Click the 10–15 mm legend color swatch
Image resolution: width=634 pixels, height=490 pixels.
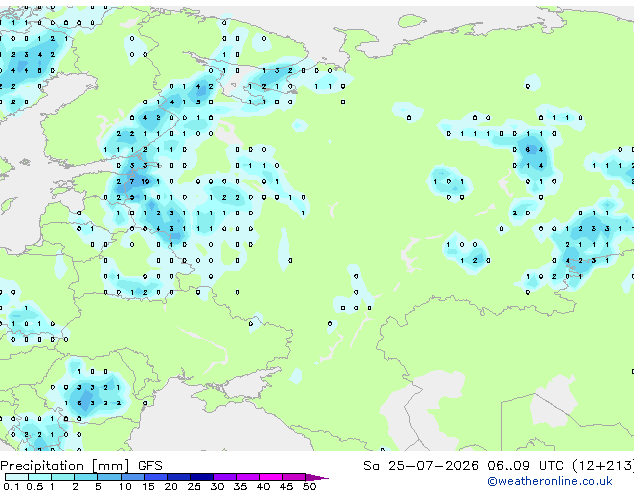pyautogui.click(x=133, y=477)
